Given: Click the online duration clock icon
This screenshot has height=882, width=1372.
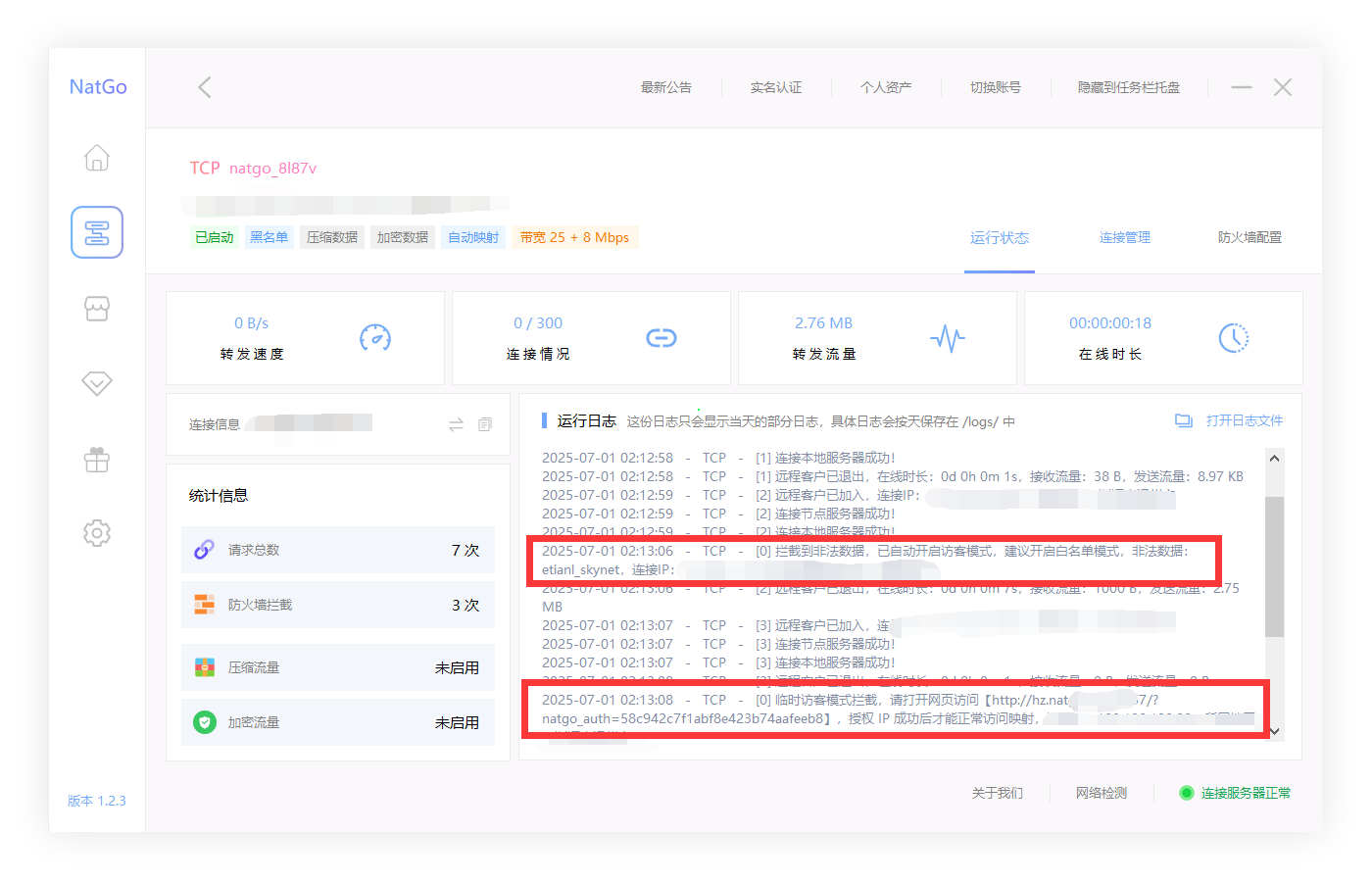Looking at the screenshot, I should (1234, 338).
